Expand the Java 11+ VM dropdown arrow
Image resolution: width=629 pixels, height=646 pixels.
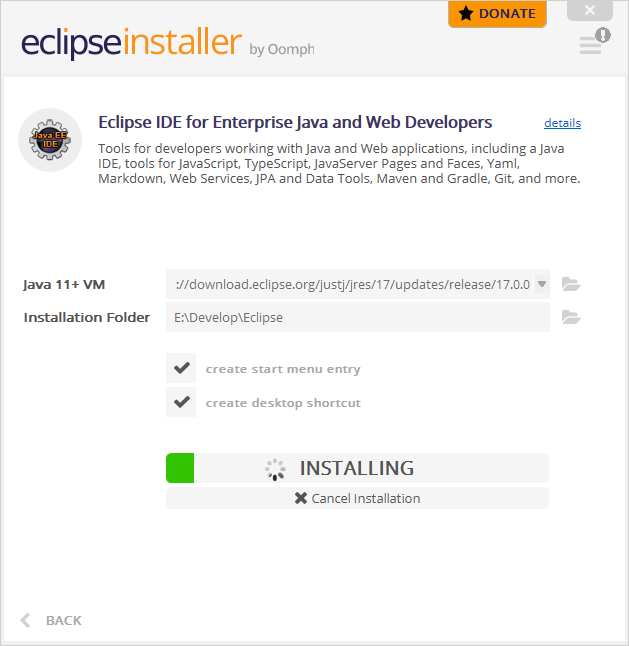tap(542, 284)
